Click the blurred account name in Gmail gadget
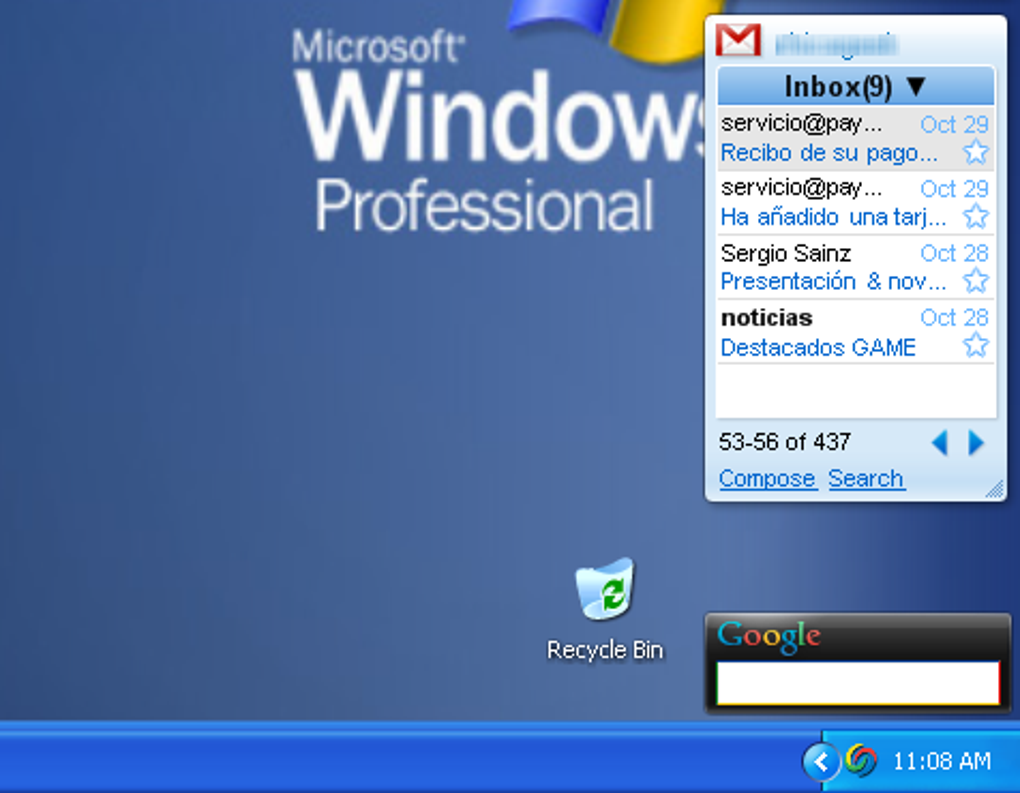This screenshot has width=1020, height=793. (837, 44)
